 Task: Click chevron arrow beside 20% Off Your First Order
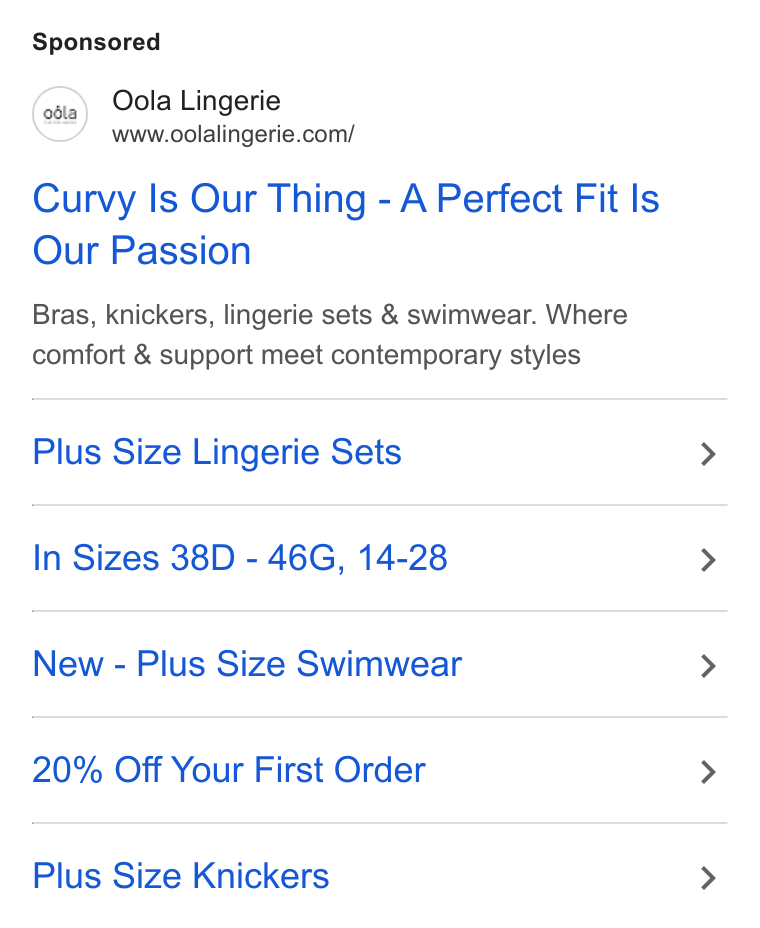click(708, 772)
